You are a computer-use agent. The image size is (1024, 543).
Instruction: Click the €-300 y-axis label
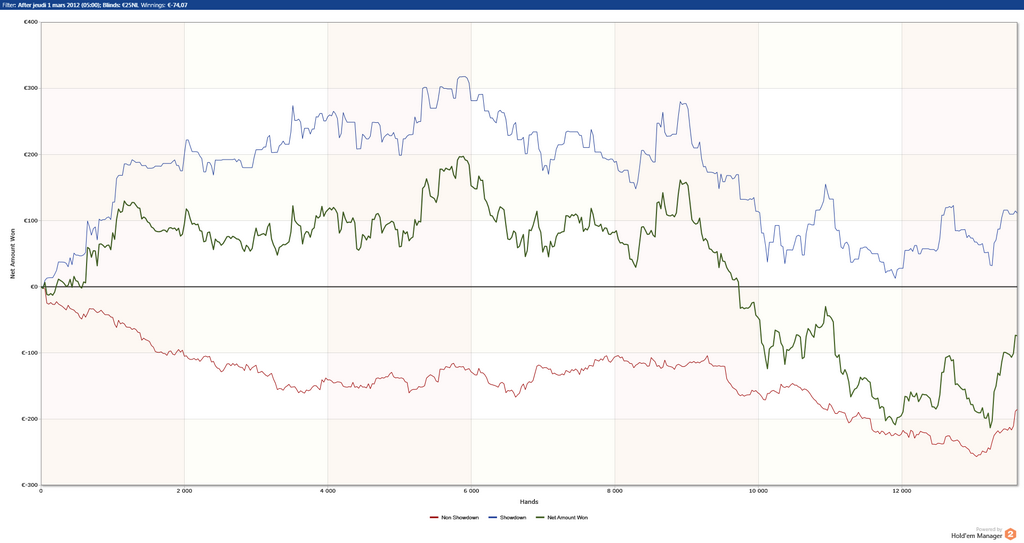pos(30,485)
